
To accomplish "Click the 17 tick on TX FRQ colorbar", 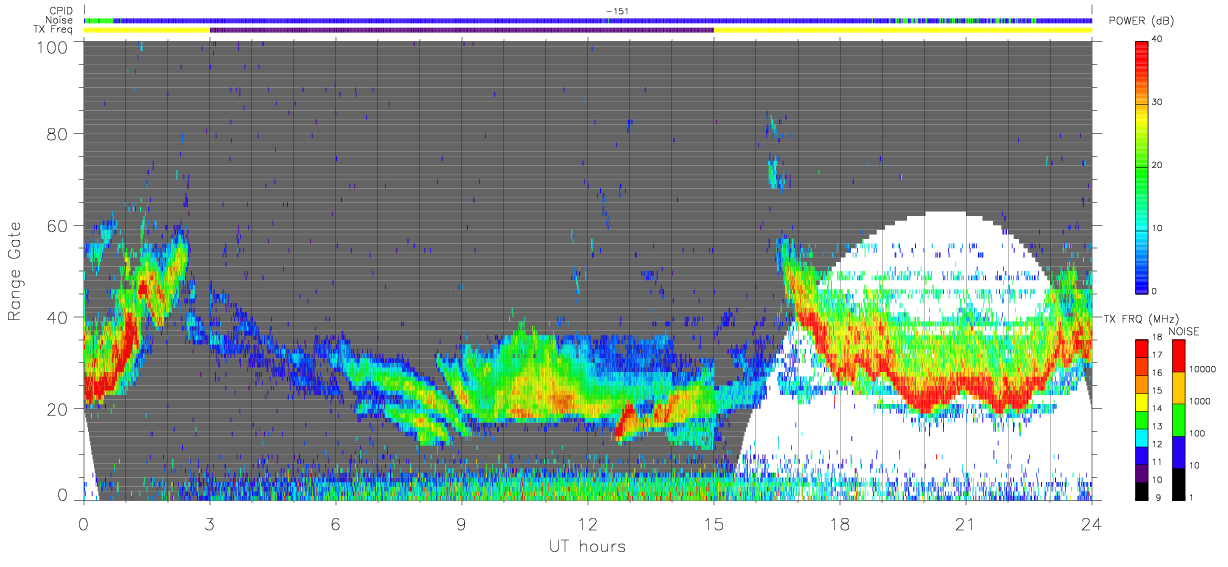I will [x=1158, y=355].
